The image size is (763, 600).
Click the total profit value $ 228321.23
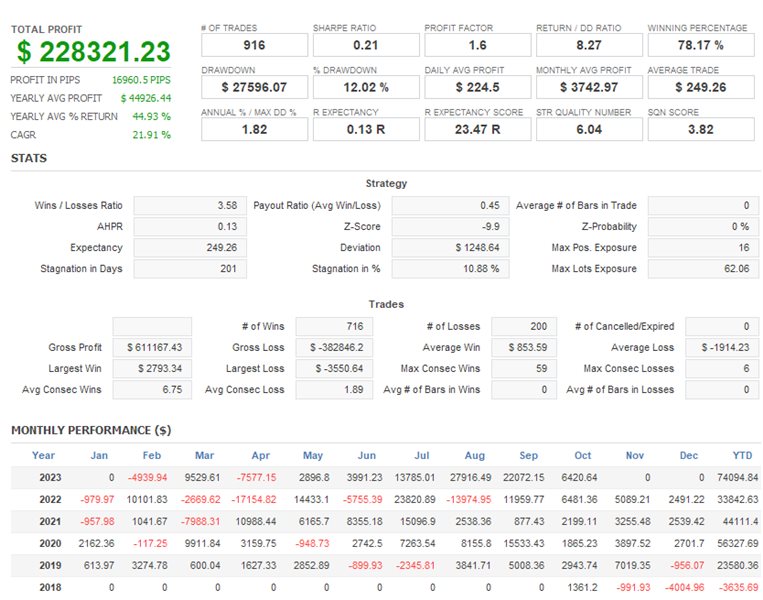93,52
